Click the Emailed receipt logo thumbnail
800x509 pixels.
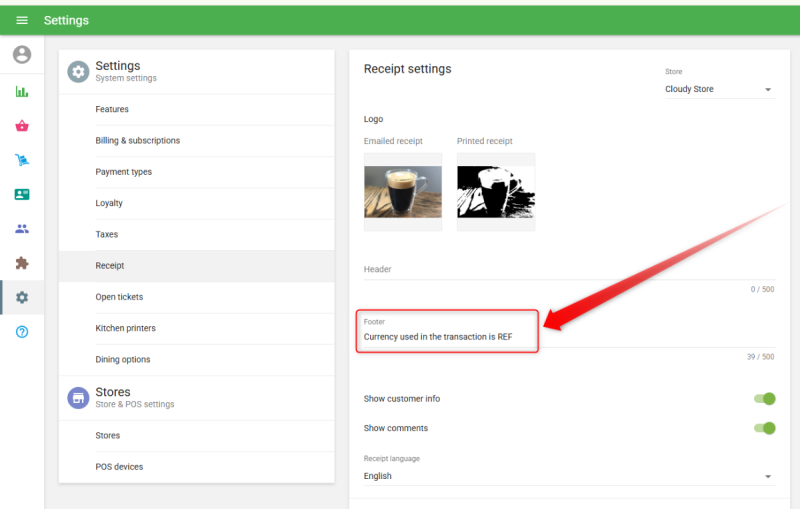[x=403, y=192]
